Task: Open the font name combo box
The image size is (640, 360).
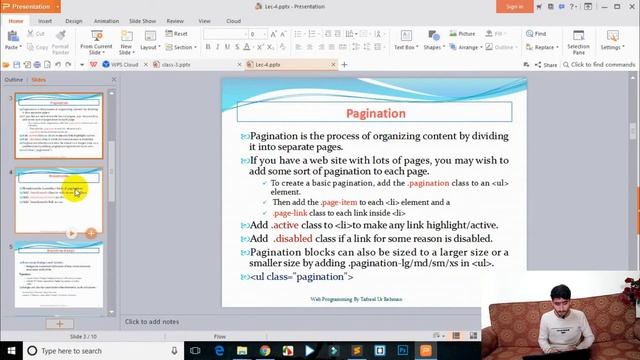Action: pos(225,34)
